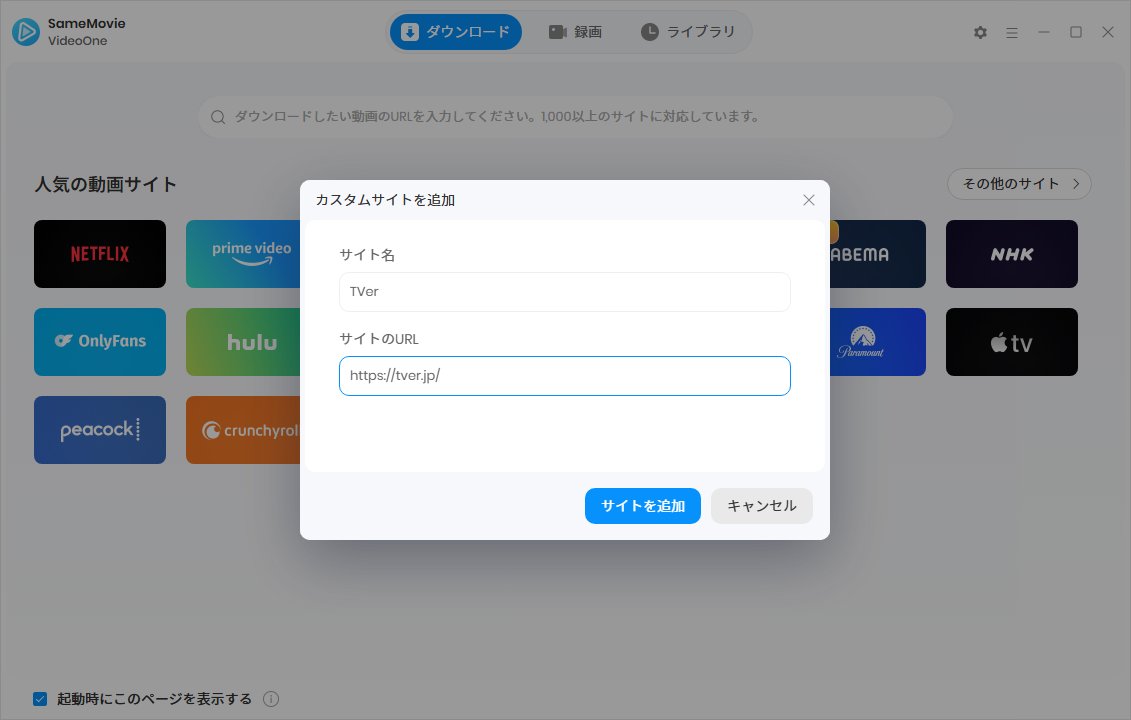Open the Hulu site tile
Screen dimensions: 1131x720
tap(243, 342)
